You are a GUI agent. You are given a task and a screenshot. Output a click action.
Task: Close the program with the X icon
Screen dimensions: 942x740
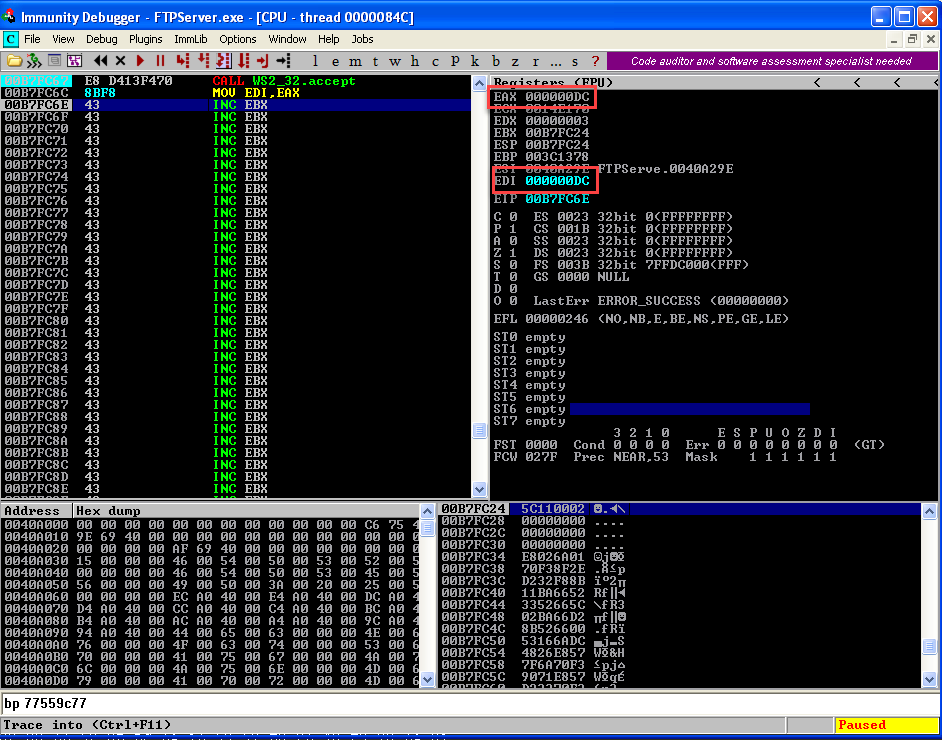(x=120, y=61)
